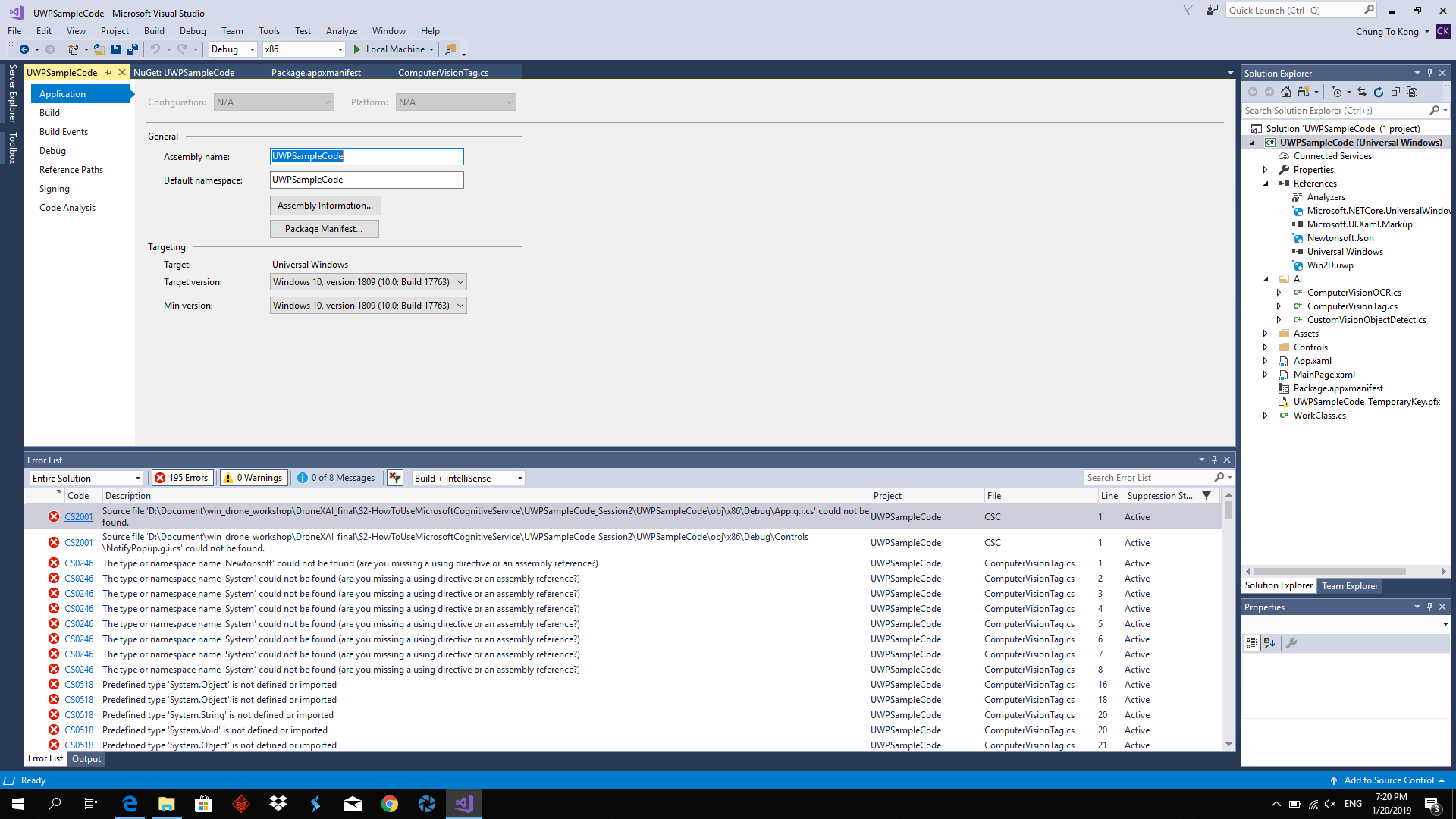Viewport: 1456px width, 819px height.
Task: Toggle the 195 Errors filter button
Action: 182,478
